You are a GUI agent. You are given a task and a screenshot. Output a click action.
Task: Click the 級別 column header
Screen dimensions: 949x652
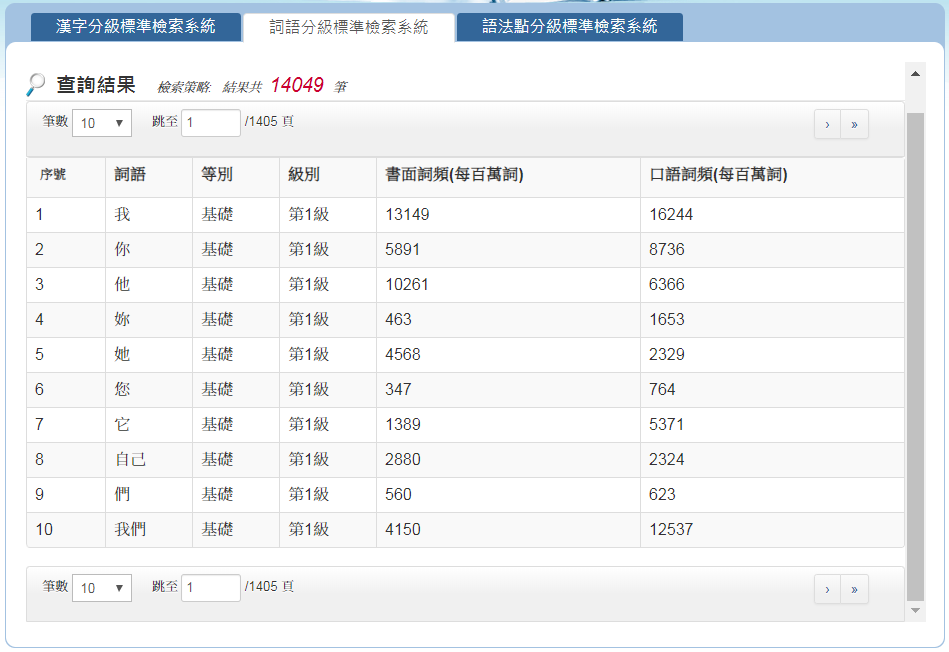(x=304, y=175)
